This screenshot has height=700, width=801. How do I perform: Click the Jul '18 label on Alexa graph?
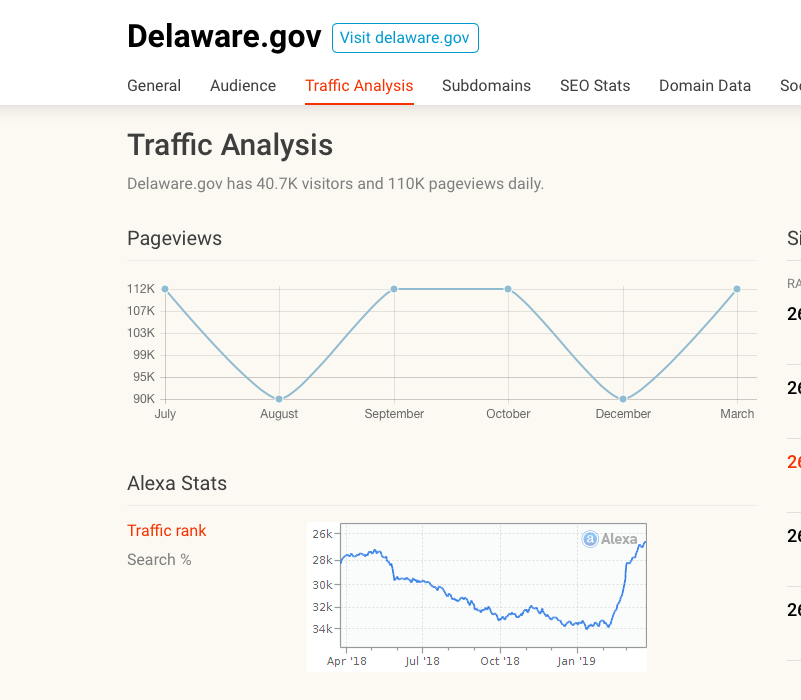point(422,661)
